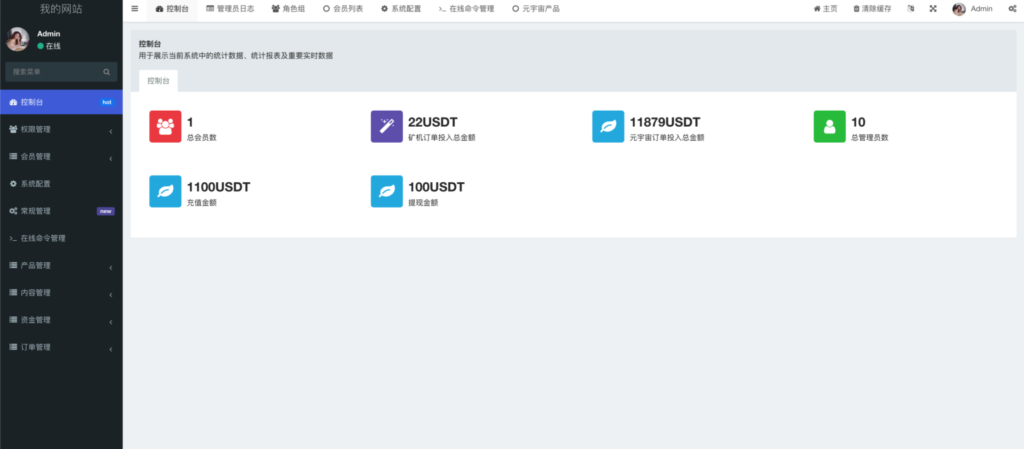Expand the 资金管理 sidebar menu
Screen dimensions: 1024x449
point(61,320)
